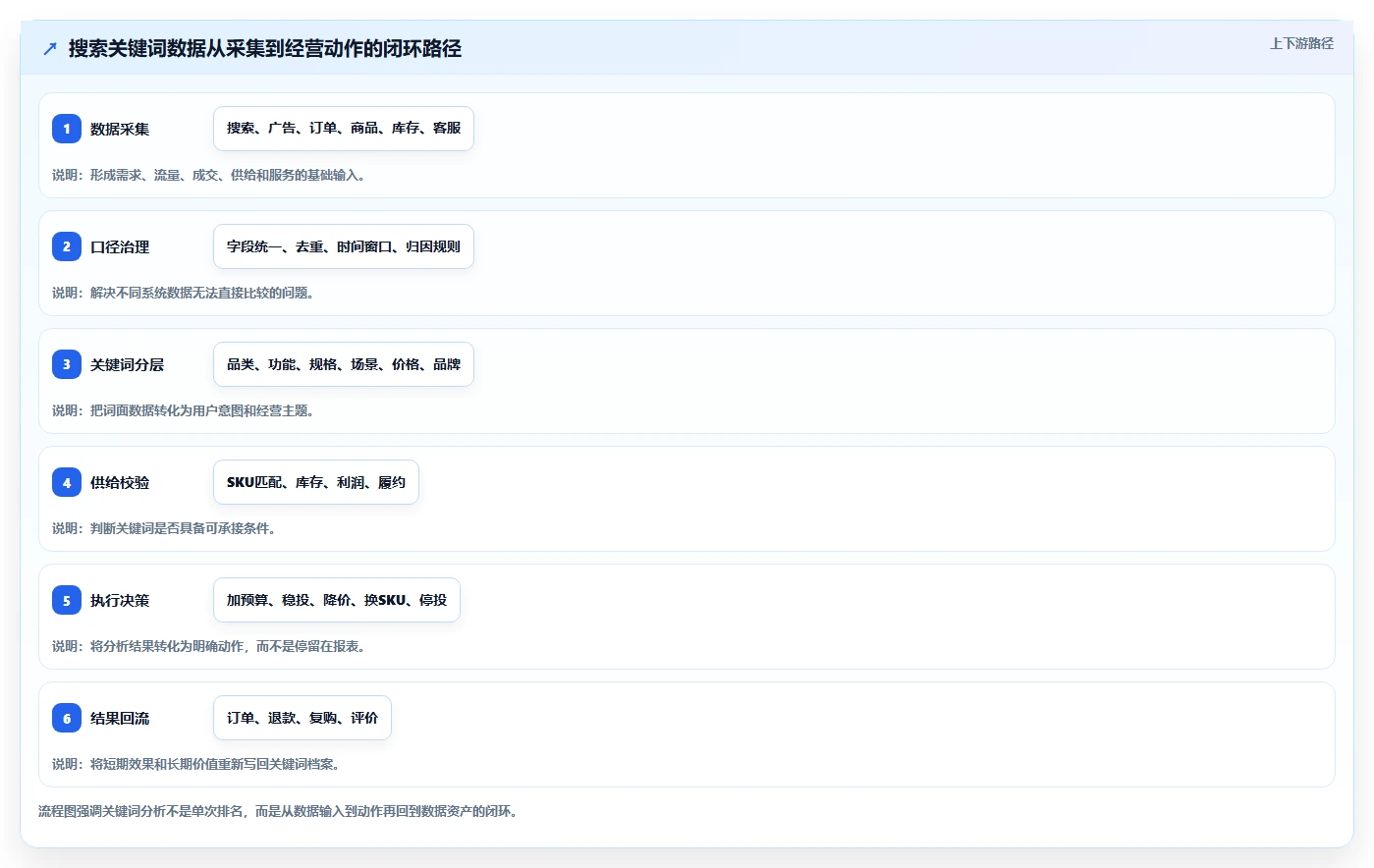Image resolution: width=1374 pixels, height=868 pixels.
Task: Click the step 6 number badge
Action: click(67, 718)
